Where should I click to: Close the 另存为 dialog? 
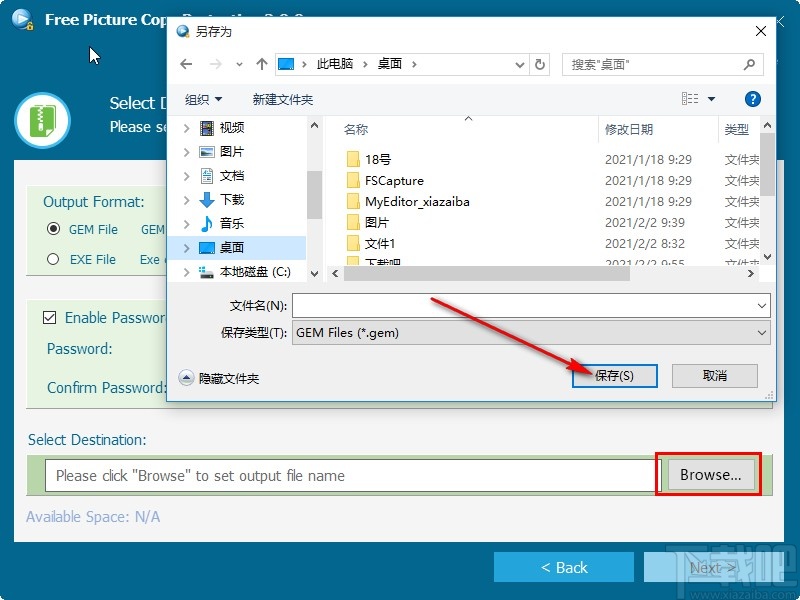[760, 31]
